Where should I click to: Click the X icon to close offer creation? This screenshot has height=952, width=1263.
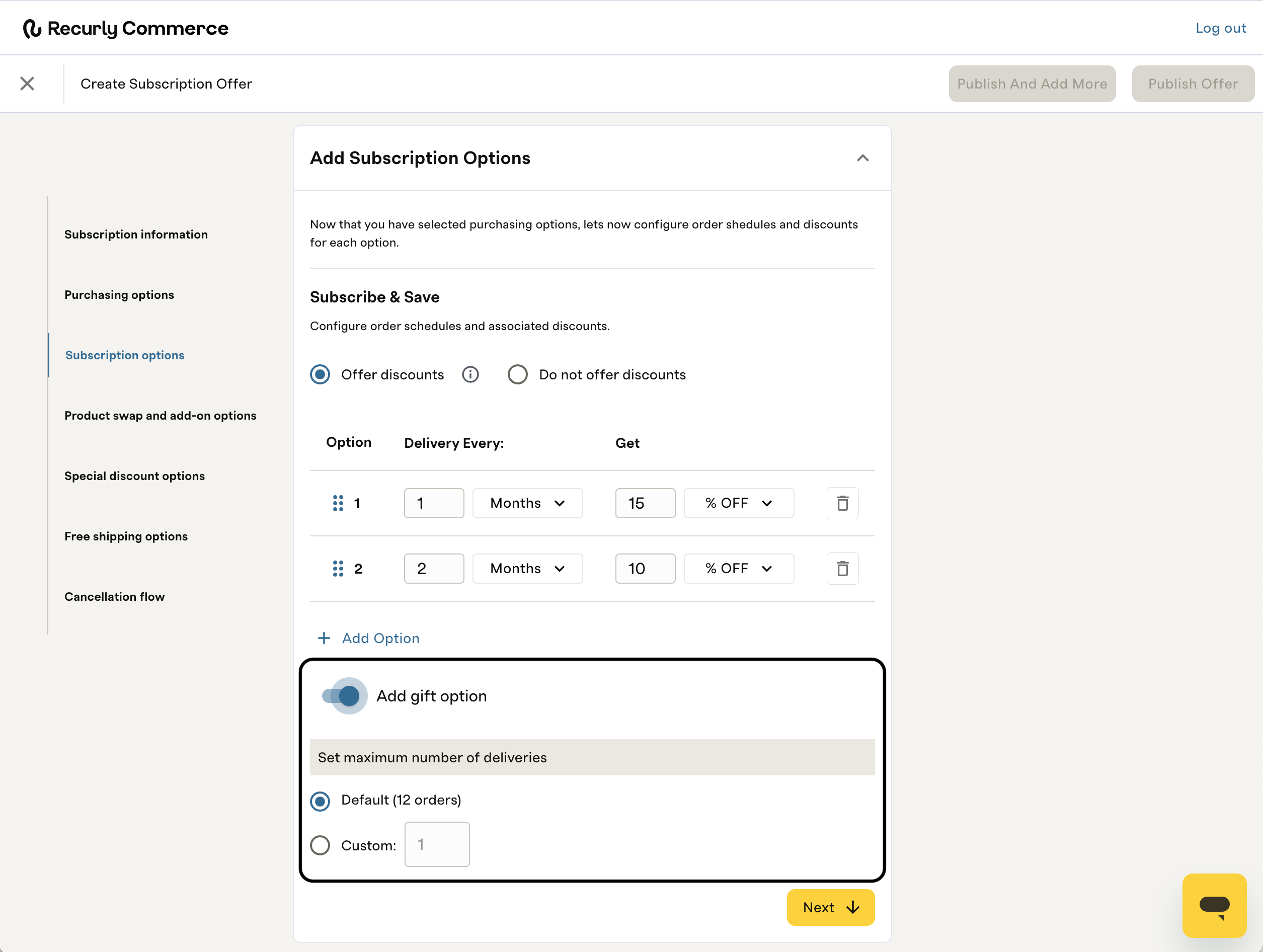[27, 84]
